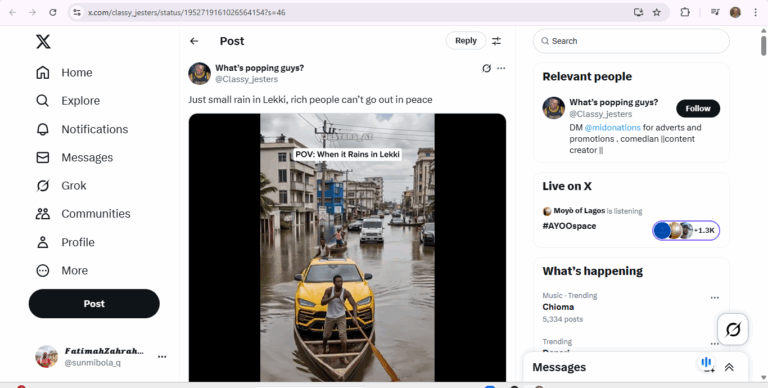Click the Grok sidebar icon

(43, 186)
